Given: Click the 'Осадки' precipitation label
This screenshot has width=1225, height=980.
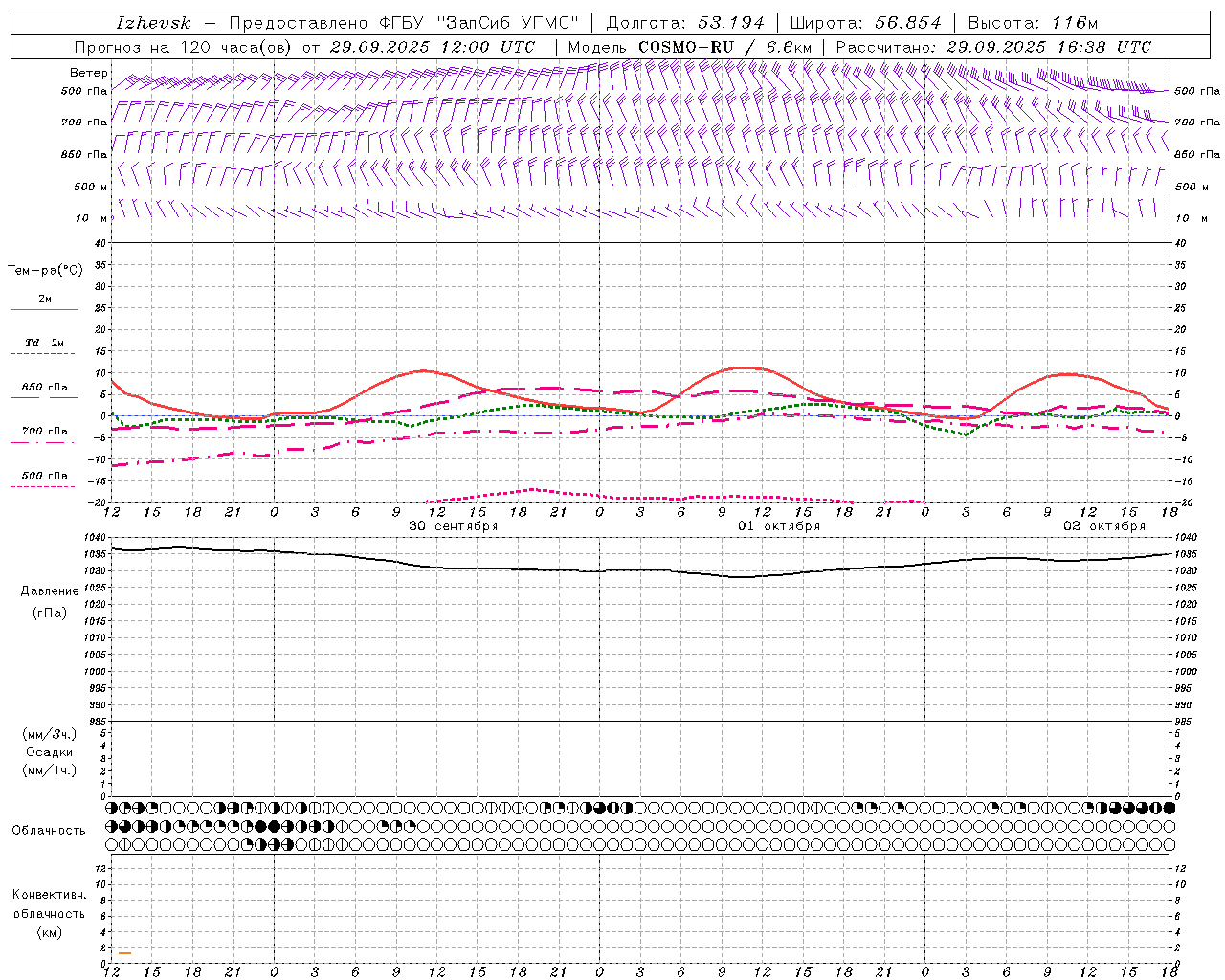Looking at the screenshot, I should point(50,752).
